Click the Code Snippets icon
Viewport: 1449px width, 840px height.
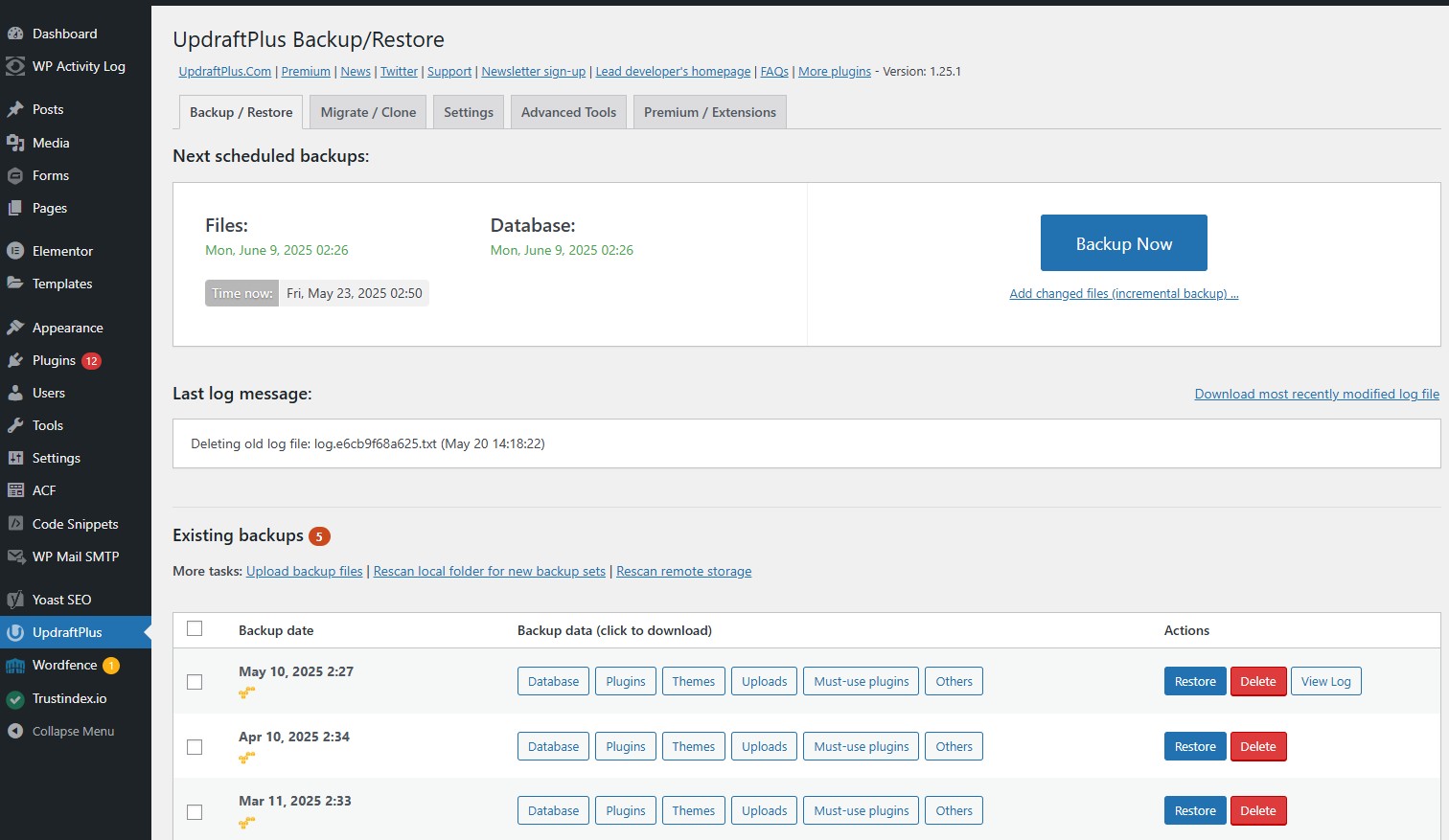[15, 524]
